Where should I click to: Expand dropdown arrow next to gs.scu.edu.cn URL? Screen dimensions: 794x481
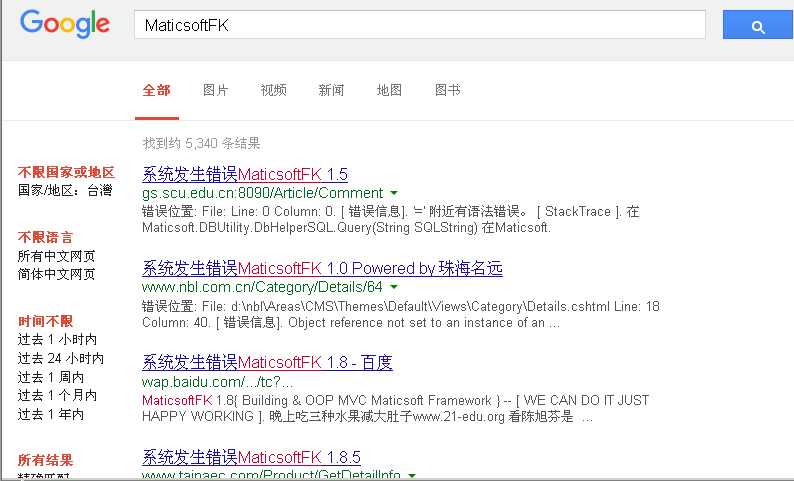[x=394, y=193]
